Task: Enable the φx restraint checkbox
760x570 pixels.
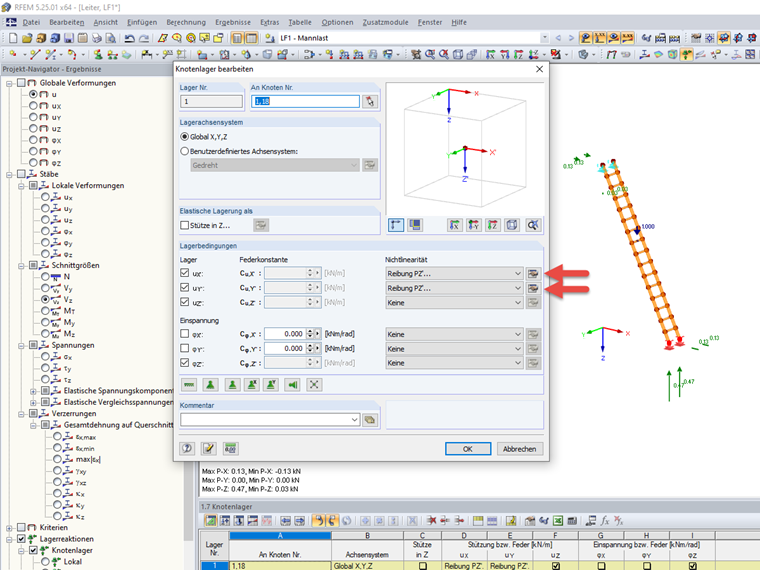Action: pyautogui.click(x=184, y=333)
